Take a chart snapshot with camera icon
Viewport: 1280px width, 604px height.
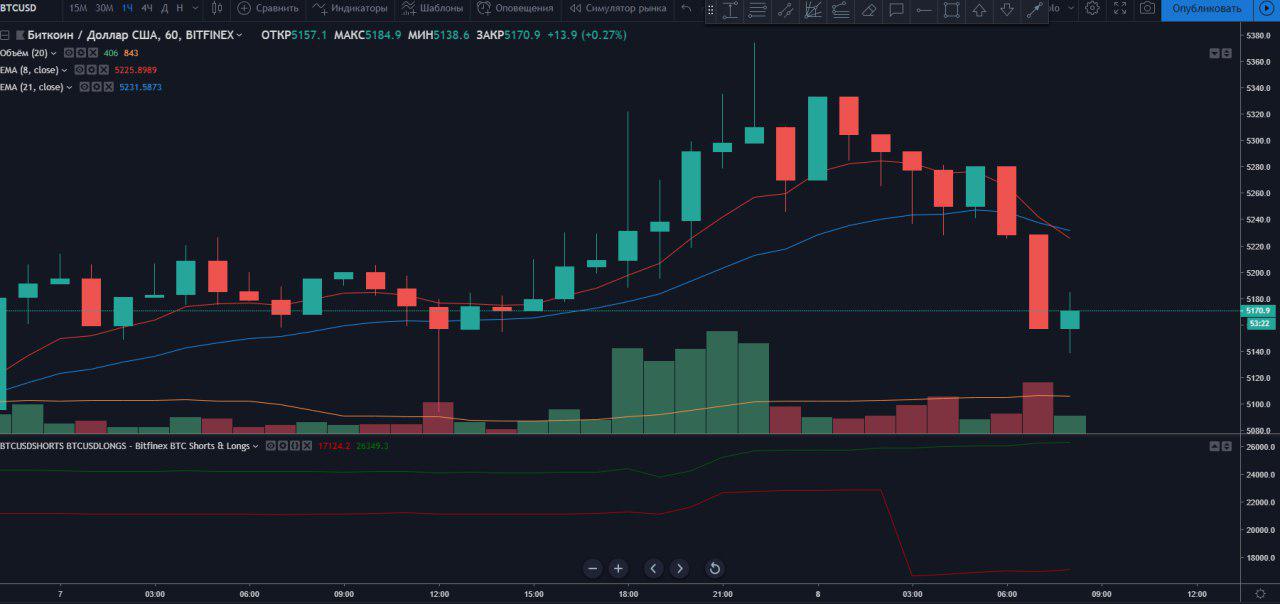(x=1147, y=8)
